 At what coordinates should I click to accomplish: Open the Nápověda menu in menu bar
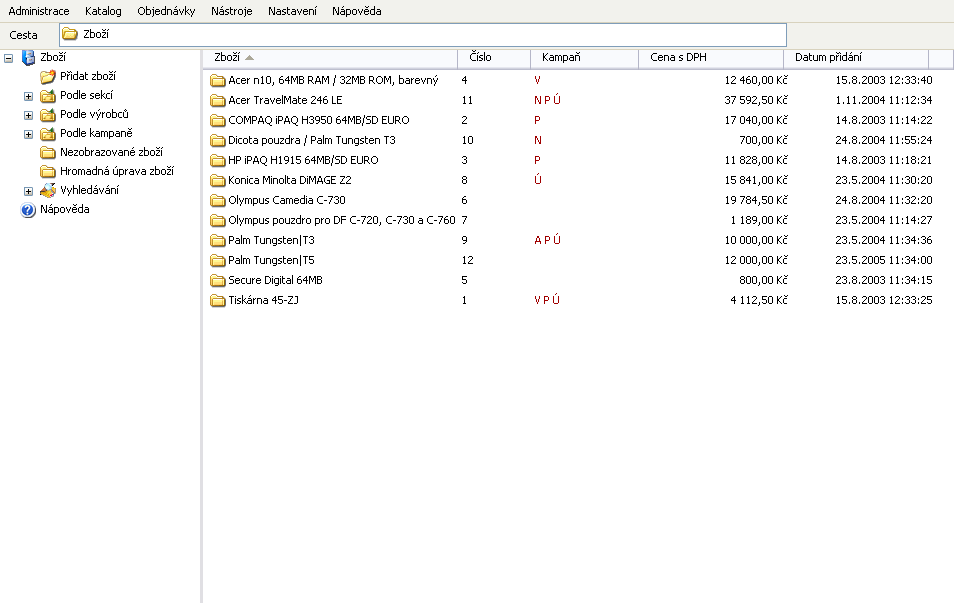[357, 11]
